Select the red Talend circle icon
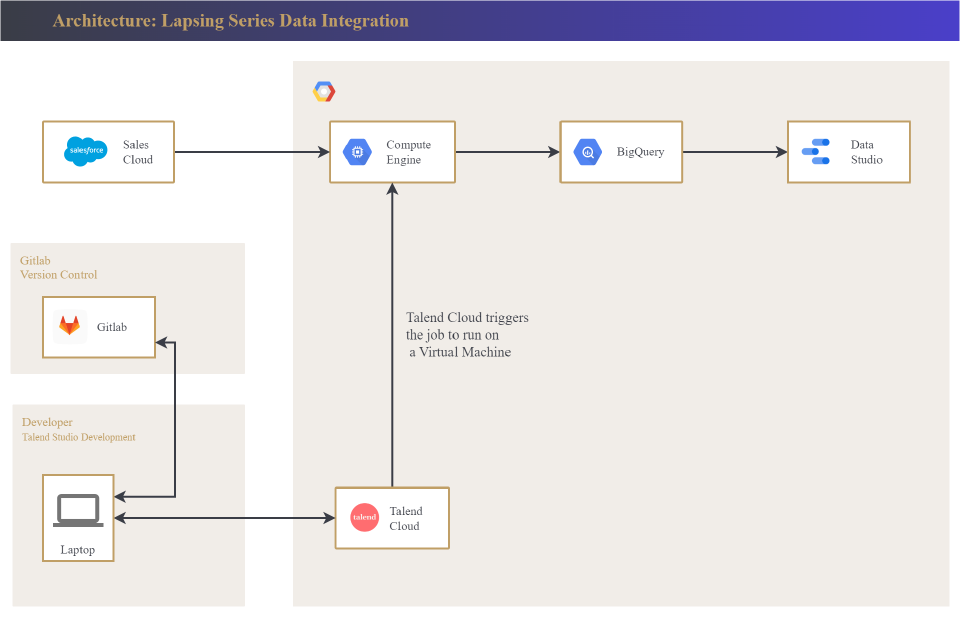Screen dimensions: 960x617 click(x=365, y=517)
